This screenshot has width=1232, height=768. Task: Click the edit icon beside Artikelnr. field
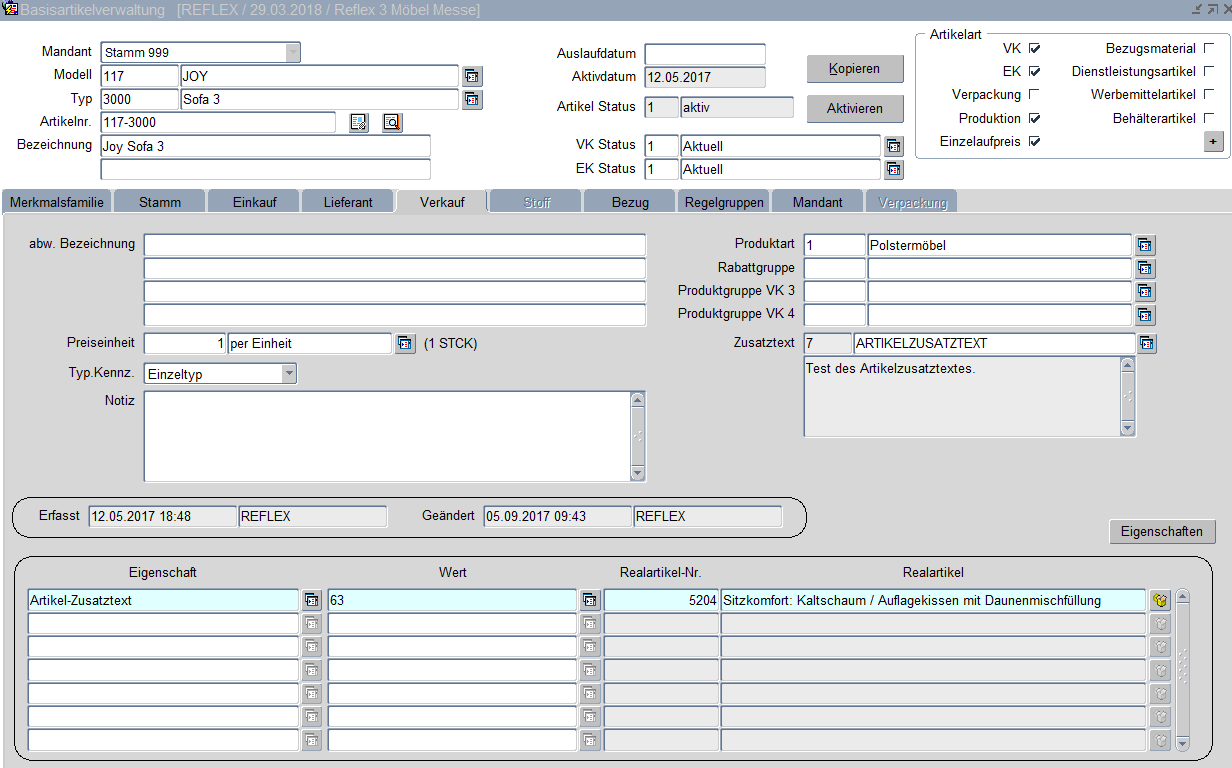coord(359,122)
